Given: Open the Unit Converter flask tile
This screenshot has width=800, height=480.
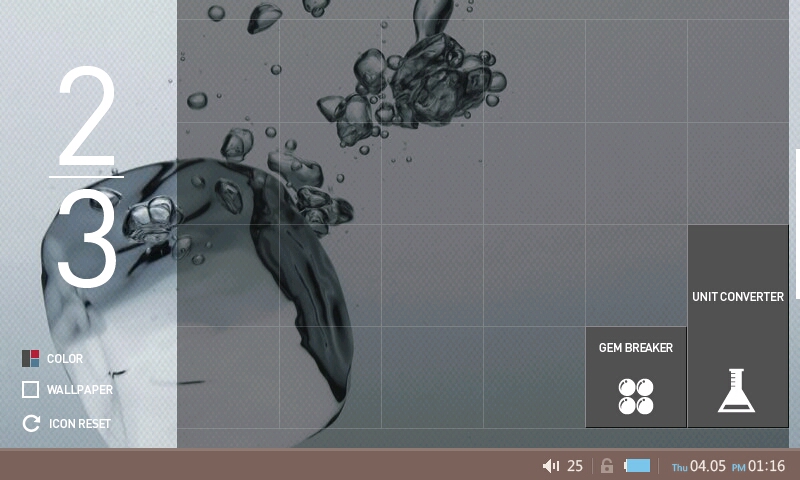Looking at the screenshot, I should click(x=738, y=326).
